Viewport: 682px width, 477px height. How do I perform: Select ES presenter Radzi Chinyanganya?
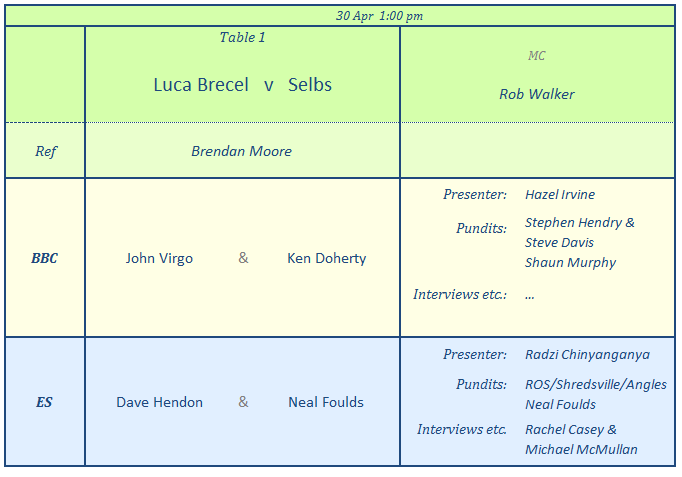[x=587, y=355]
